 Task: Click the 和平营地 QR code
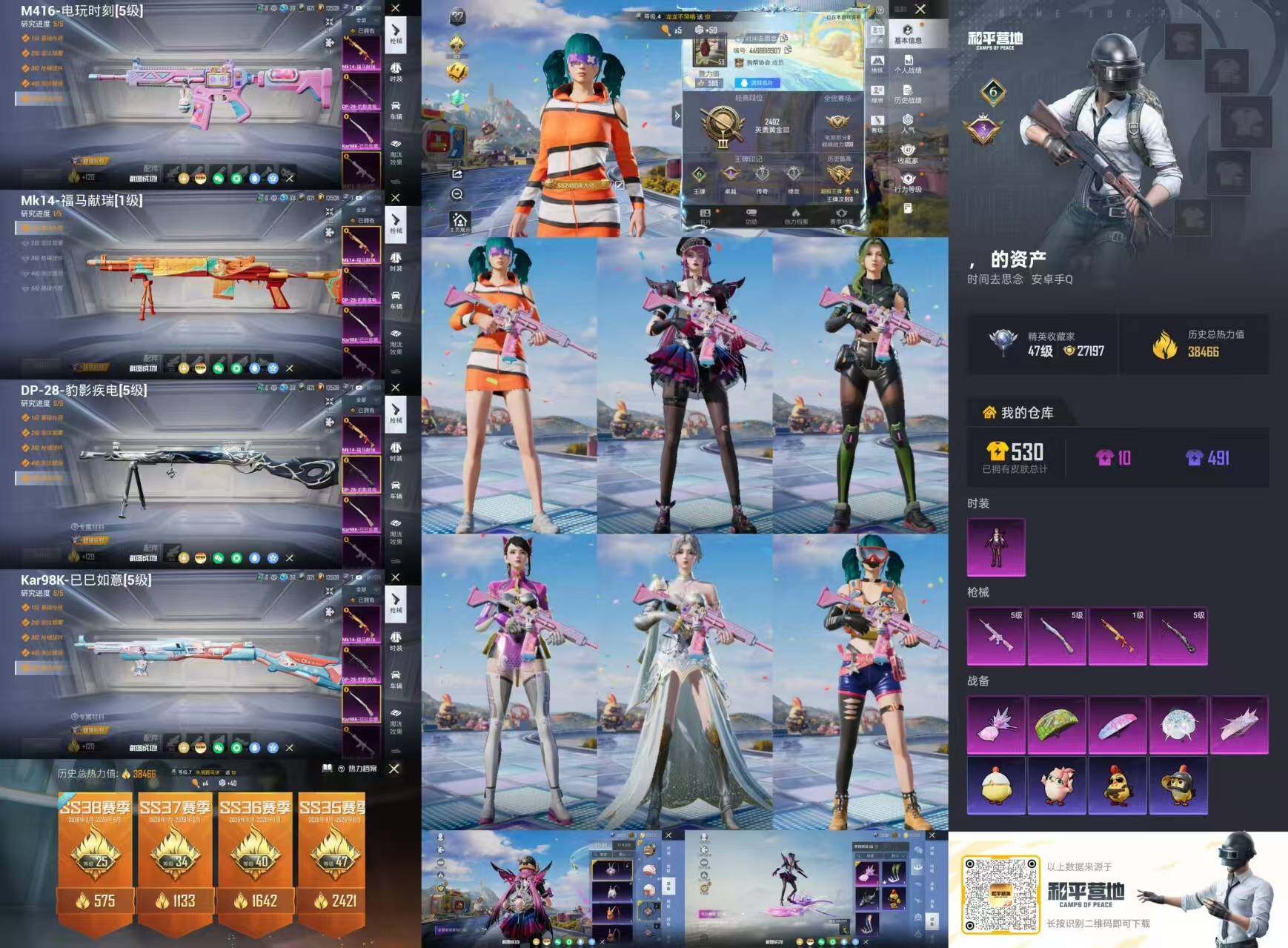[1000, 894]
